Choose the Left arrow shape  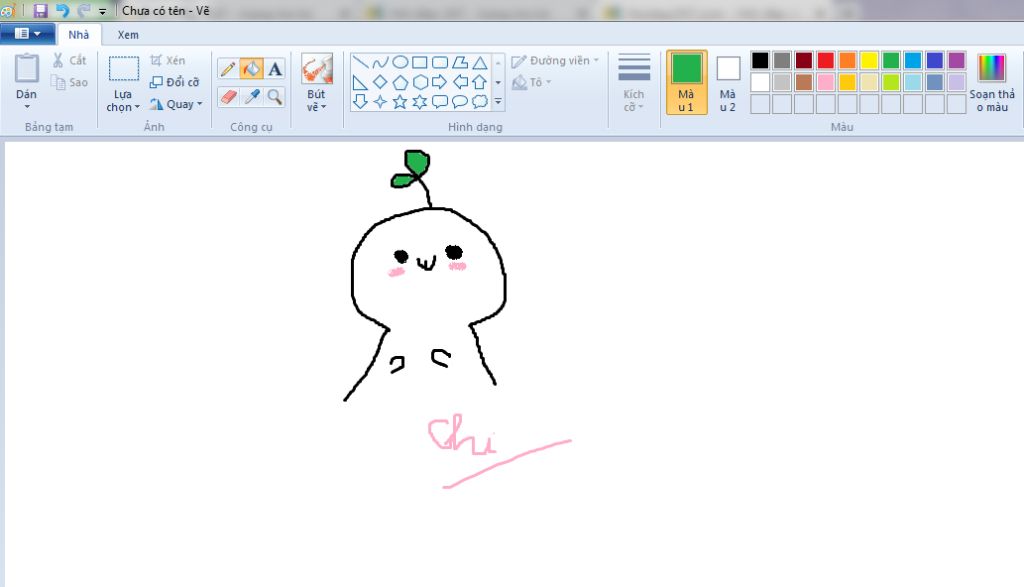pyautogui.click(x=460, y=82)
